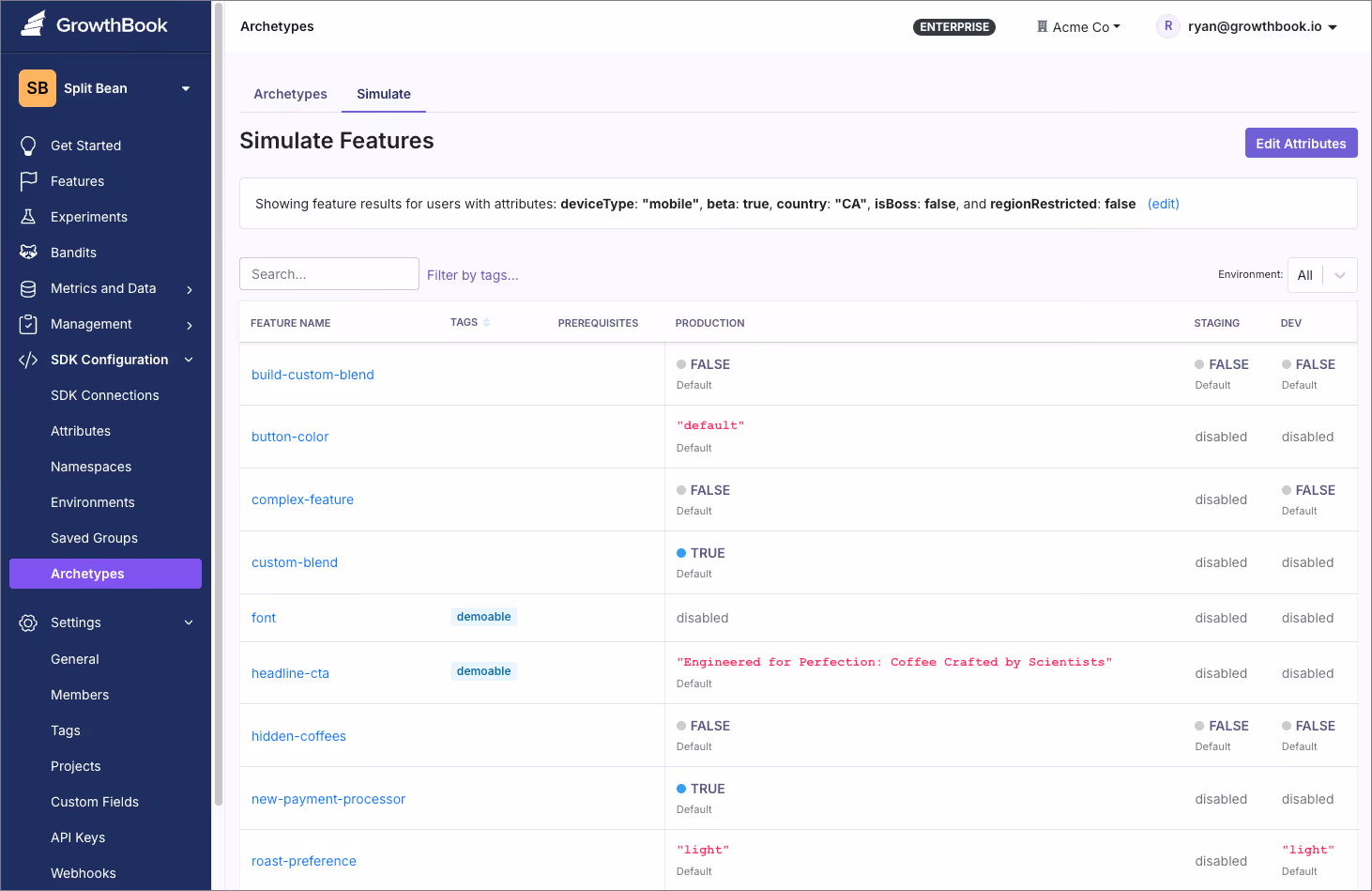
Task: Click the Management clipboard icon
Action: 29,324
